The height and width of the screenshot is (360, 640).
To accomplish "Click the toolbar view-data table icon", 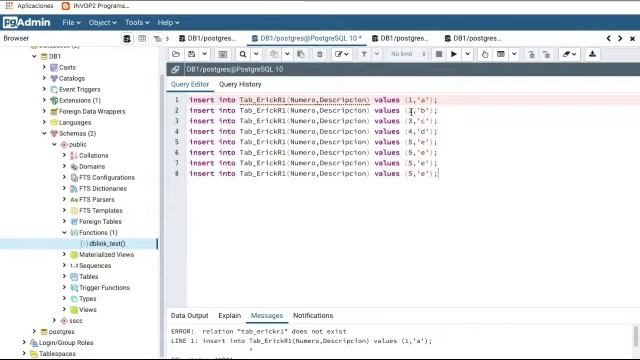I will [x=223, y=54].
